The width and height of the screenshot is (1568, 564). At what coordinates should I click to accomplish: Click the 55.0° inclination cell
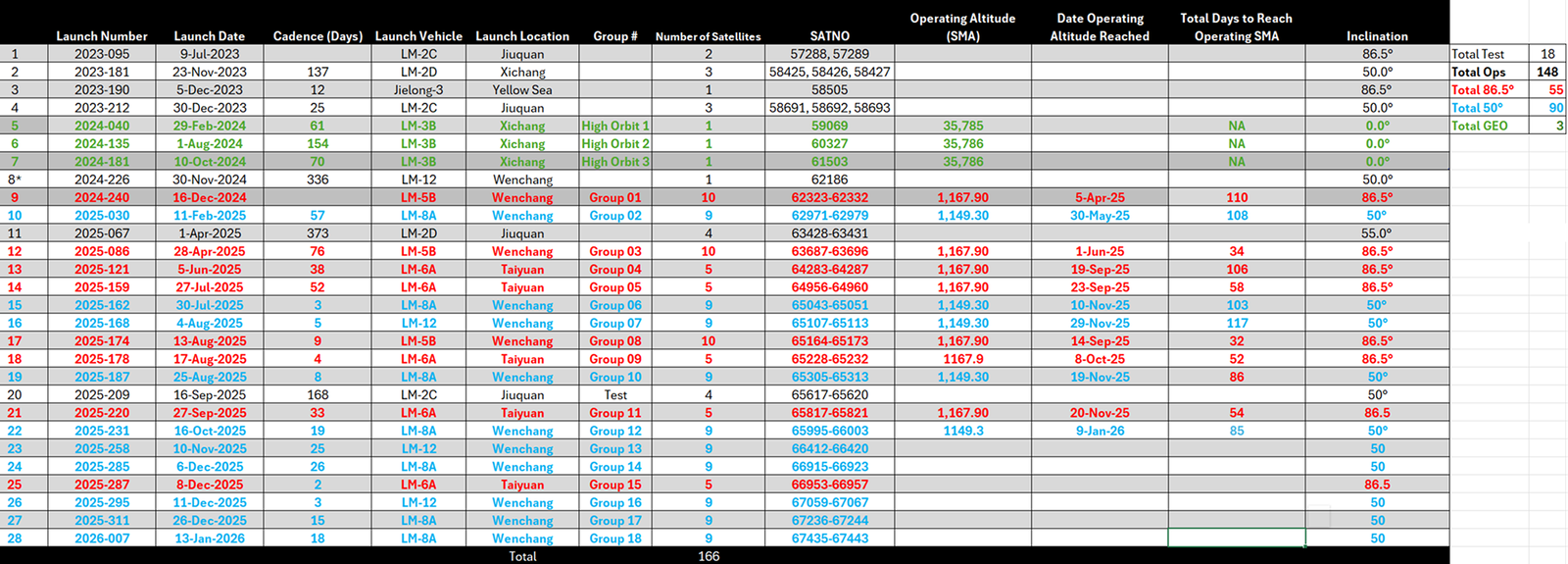pyautogui.click(x=1377, y=233)
